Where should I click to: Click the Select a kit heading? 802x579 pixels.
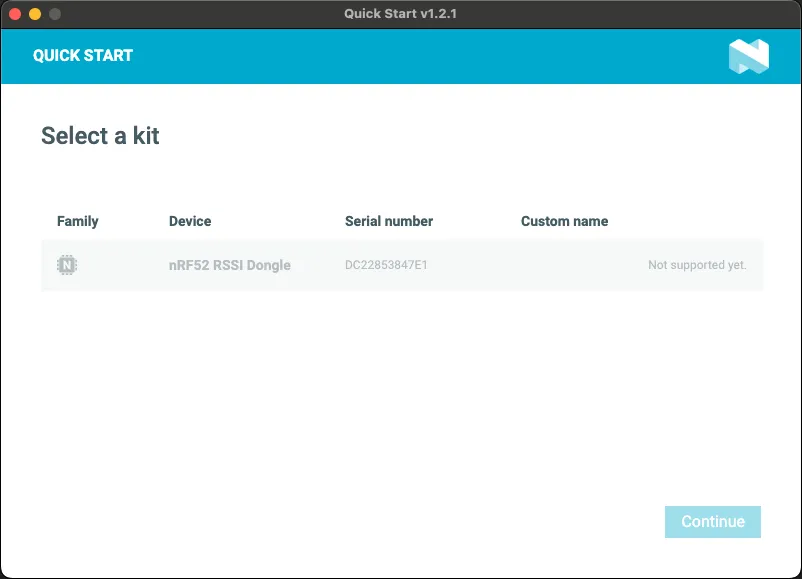(x=99, y=136)
